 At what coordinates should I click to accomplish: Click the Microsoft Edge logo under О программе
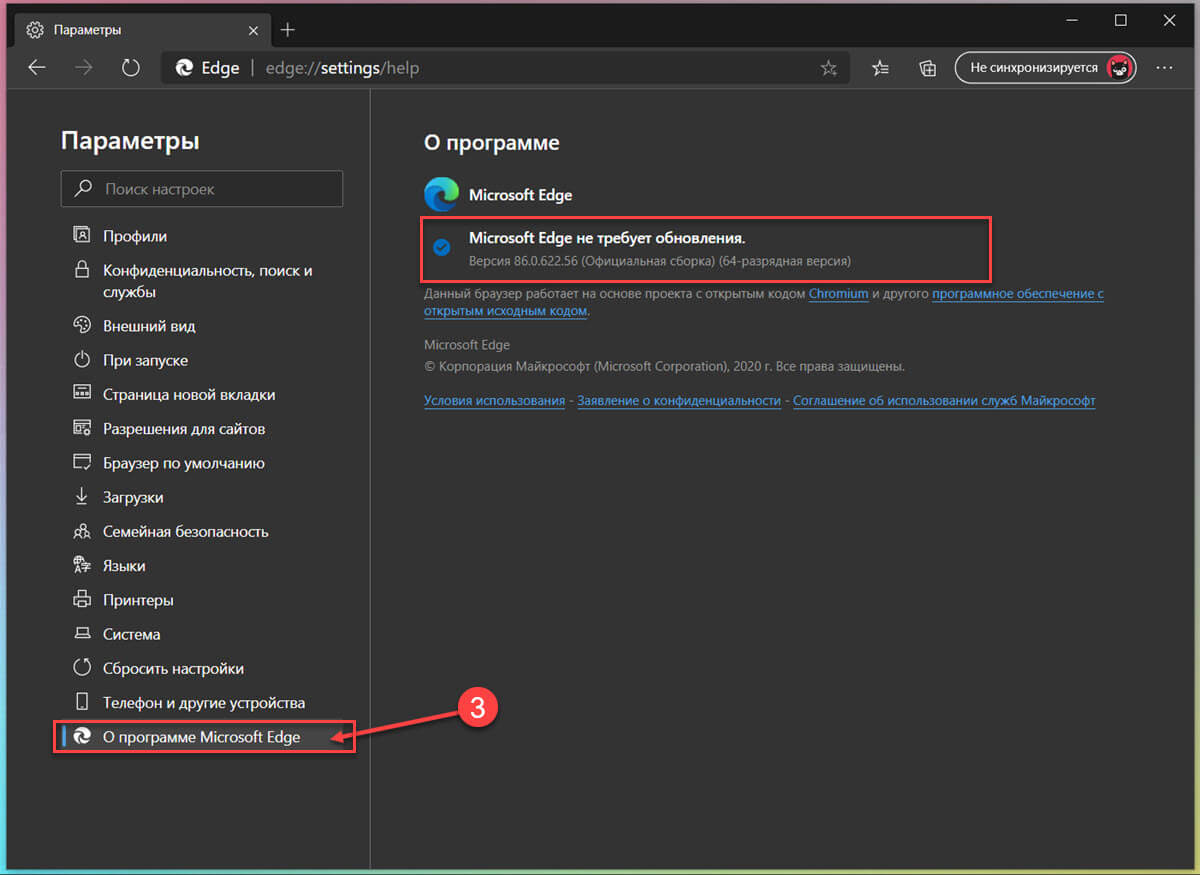(441, 194)
